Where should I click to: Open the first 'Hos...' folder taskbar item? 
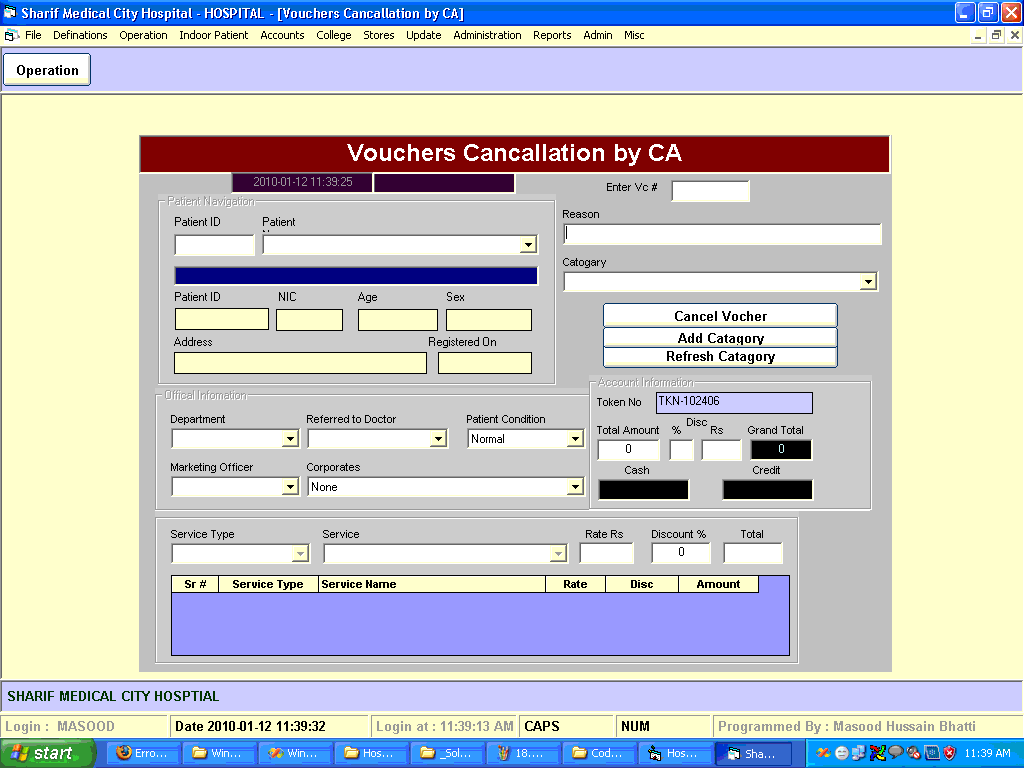click(370, 753)
